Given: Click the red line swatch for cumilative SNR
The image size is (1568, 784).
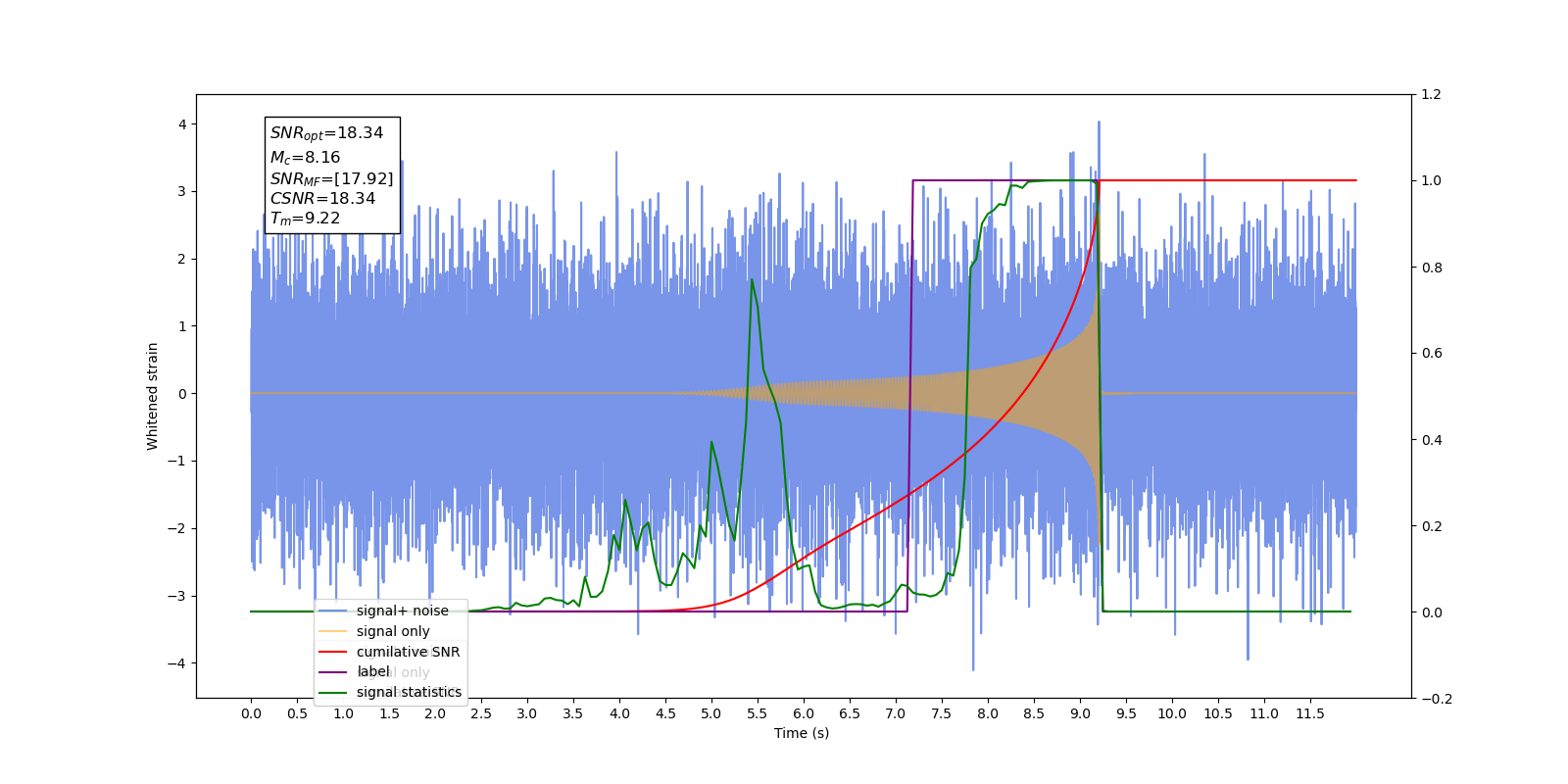Looking at the screenshot, I should (x=333, y=652).
